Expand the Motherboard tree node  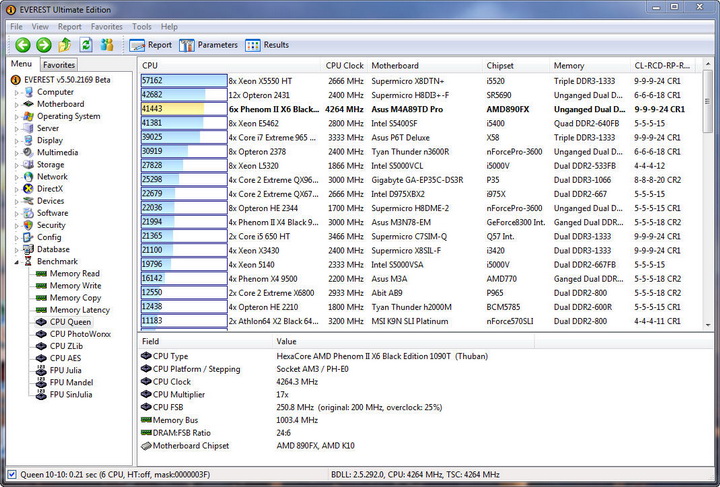point(17,104)
